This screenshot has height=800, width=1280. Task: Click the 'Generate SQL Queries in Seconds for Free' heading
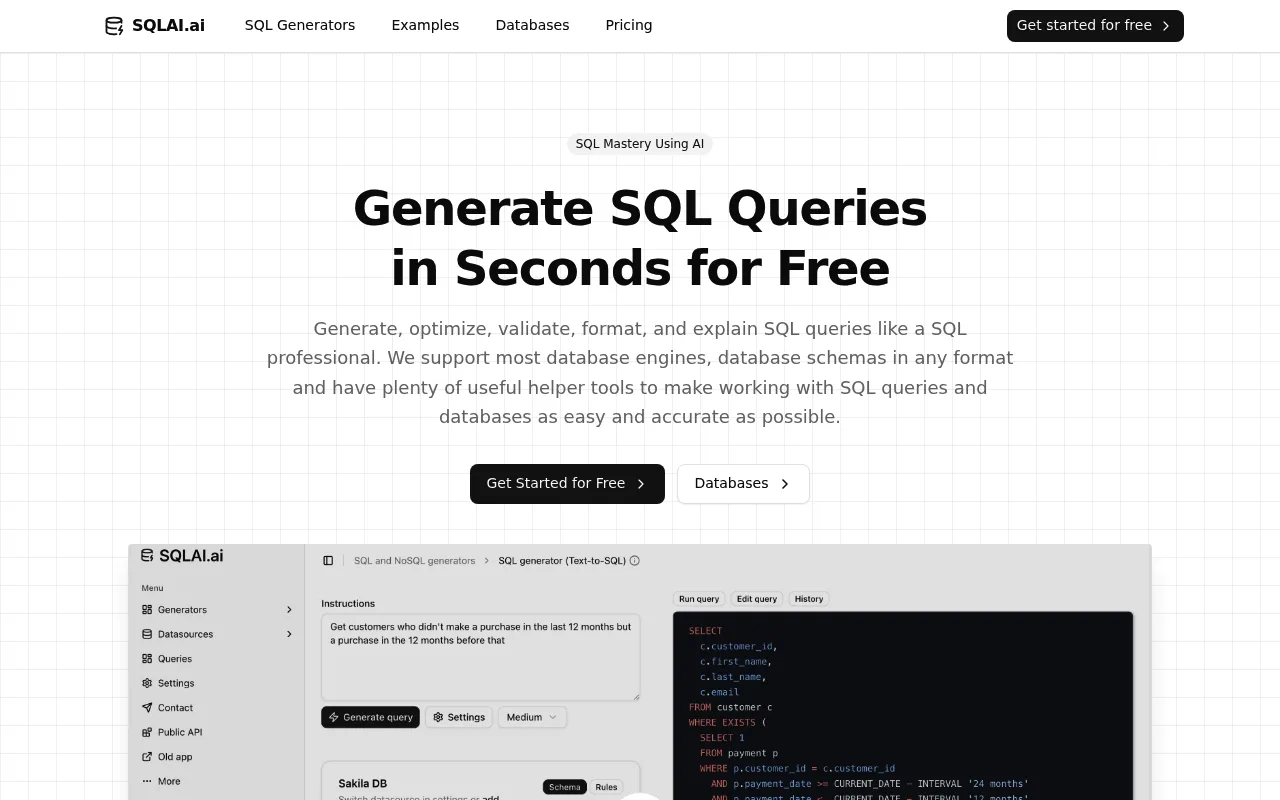640,238
